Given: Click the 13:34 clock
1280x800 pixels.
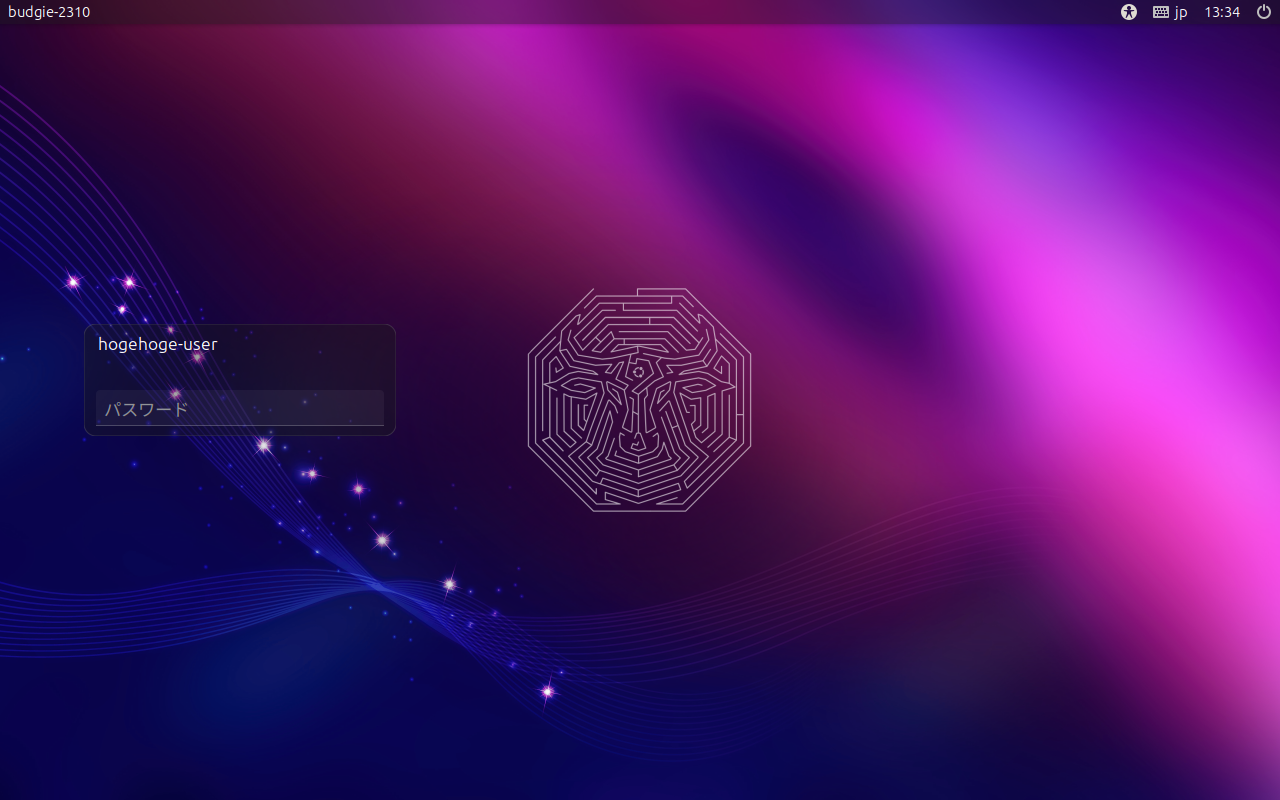Looking at the screenshot, I should 1222,12.
